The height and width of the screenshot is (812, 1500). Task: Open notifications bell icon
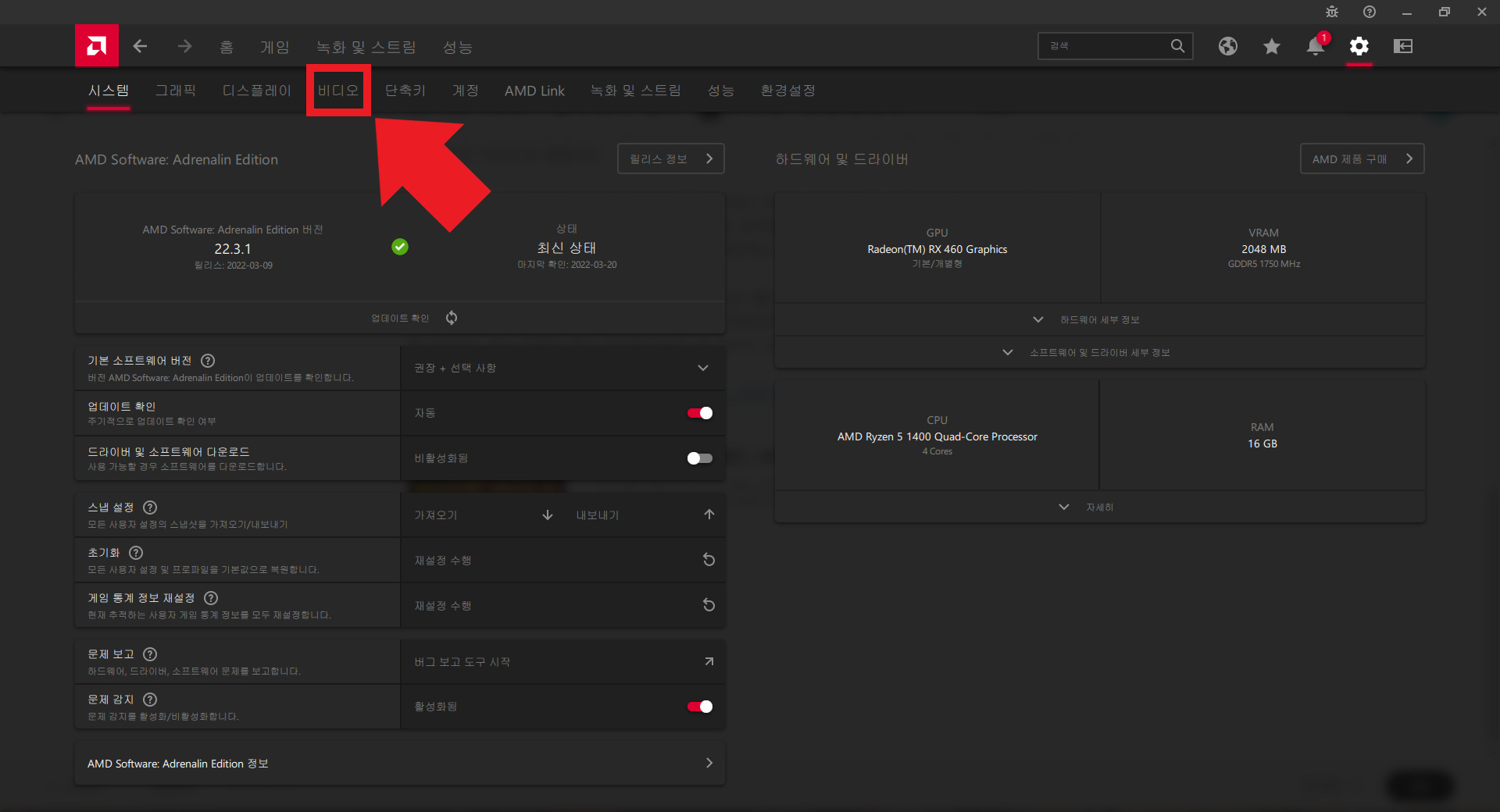click(x=1316, y=46)
